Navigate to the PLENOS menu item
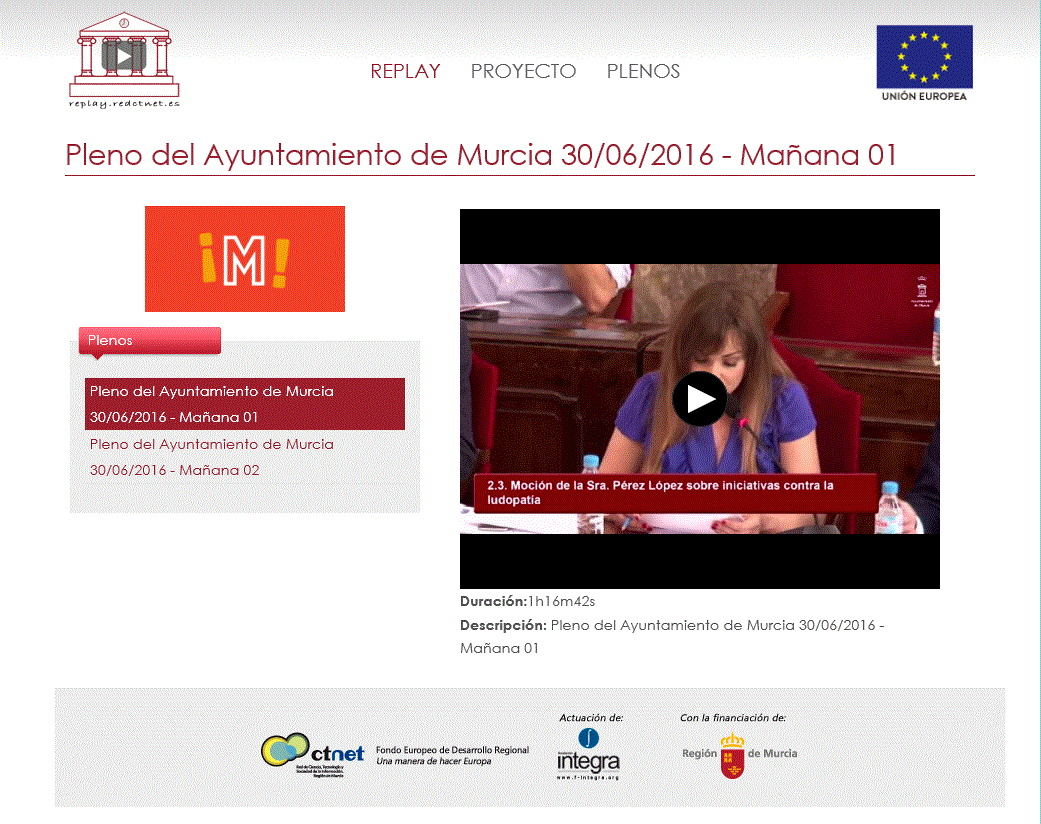Screen dimensions: 1041x824 [643, 71]
